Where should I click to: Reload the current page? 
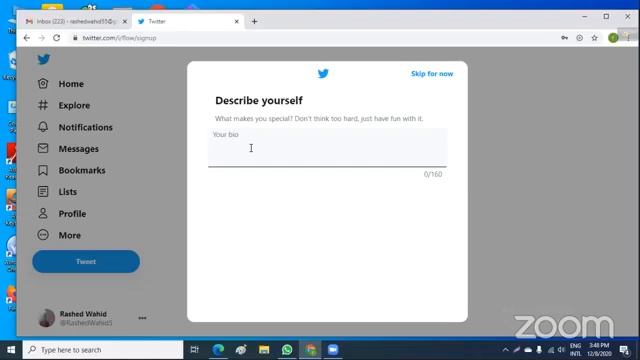coord(57,38)
